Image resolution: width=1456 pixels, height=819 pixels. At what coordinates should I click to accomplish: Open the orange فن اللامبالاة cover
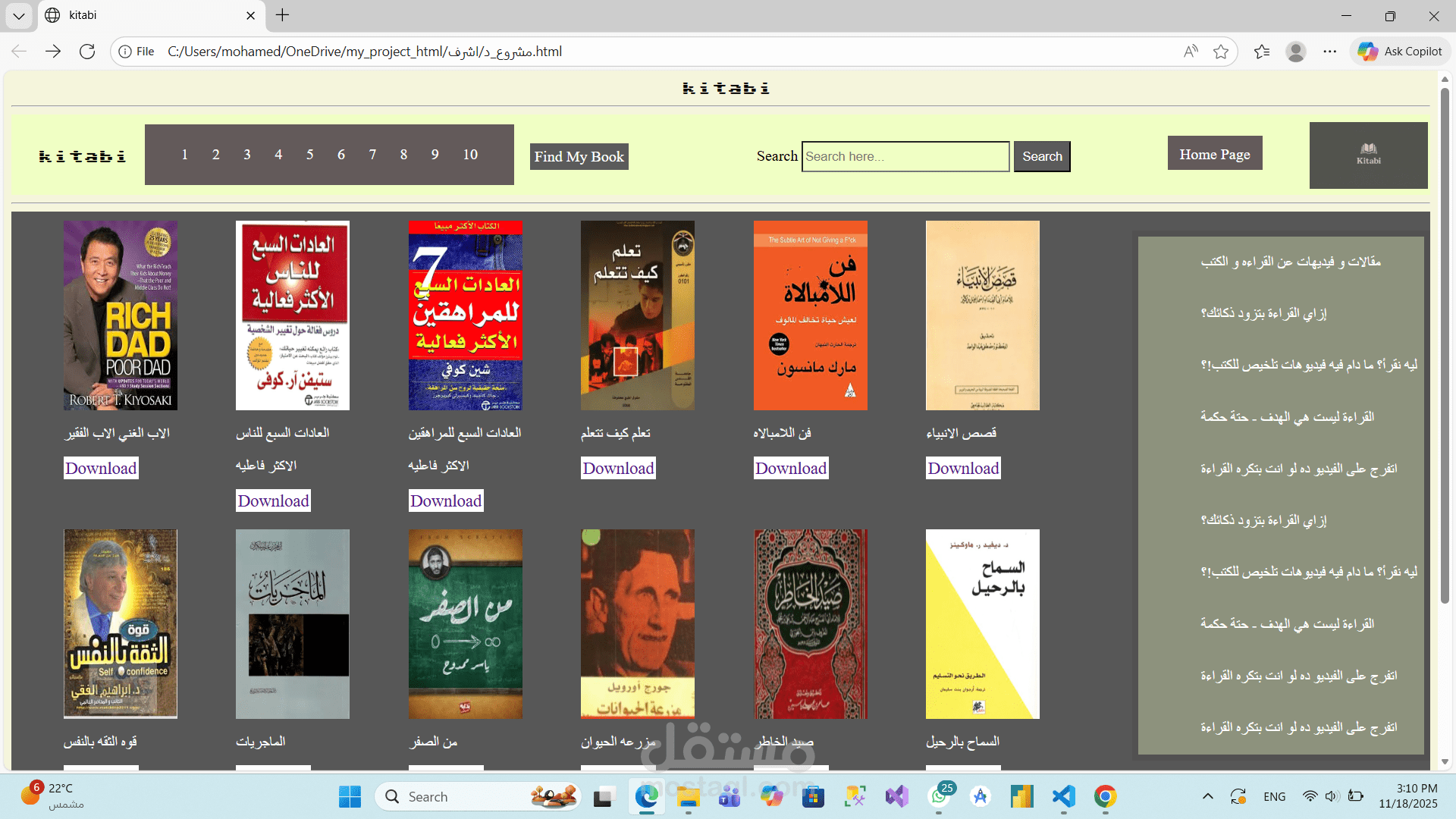click(811, 315)
